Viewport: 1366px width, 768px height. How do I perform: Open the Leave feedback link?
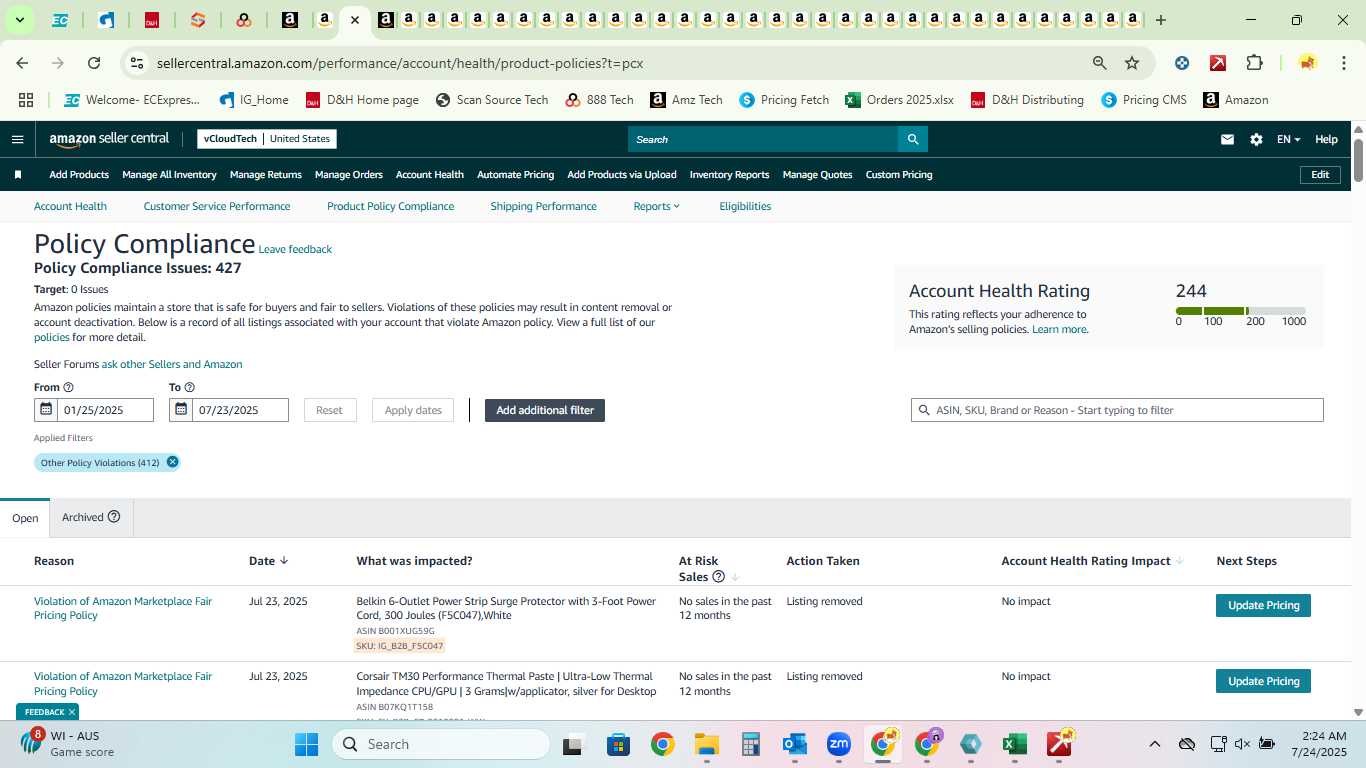pos(295,249)
